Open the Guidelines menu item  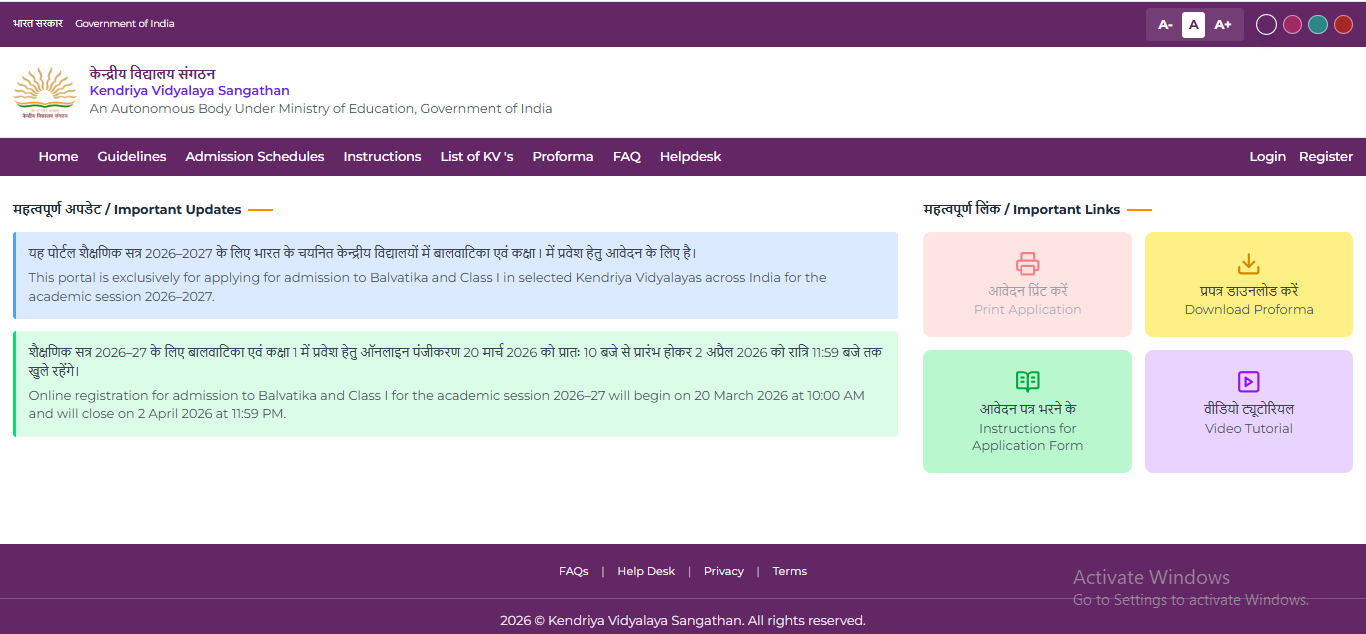click(131, 156)
